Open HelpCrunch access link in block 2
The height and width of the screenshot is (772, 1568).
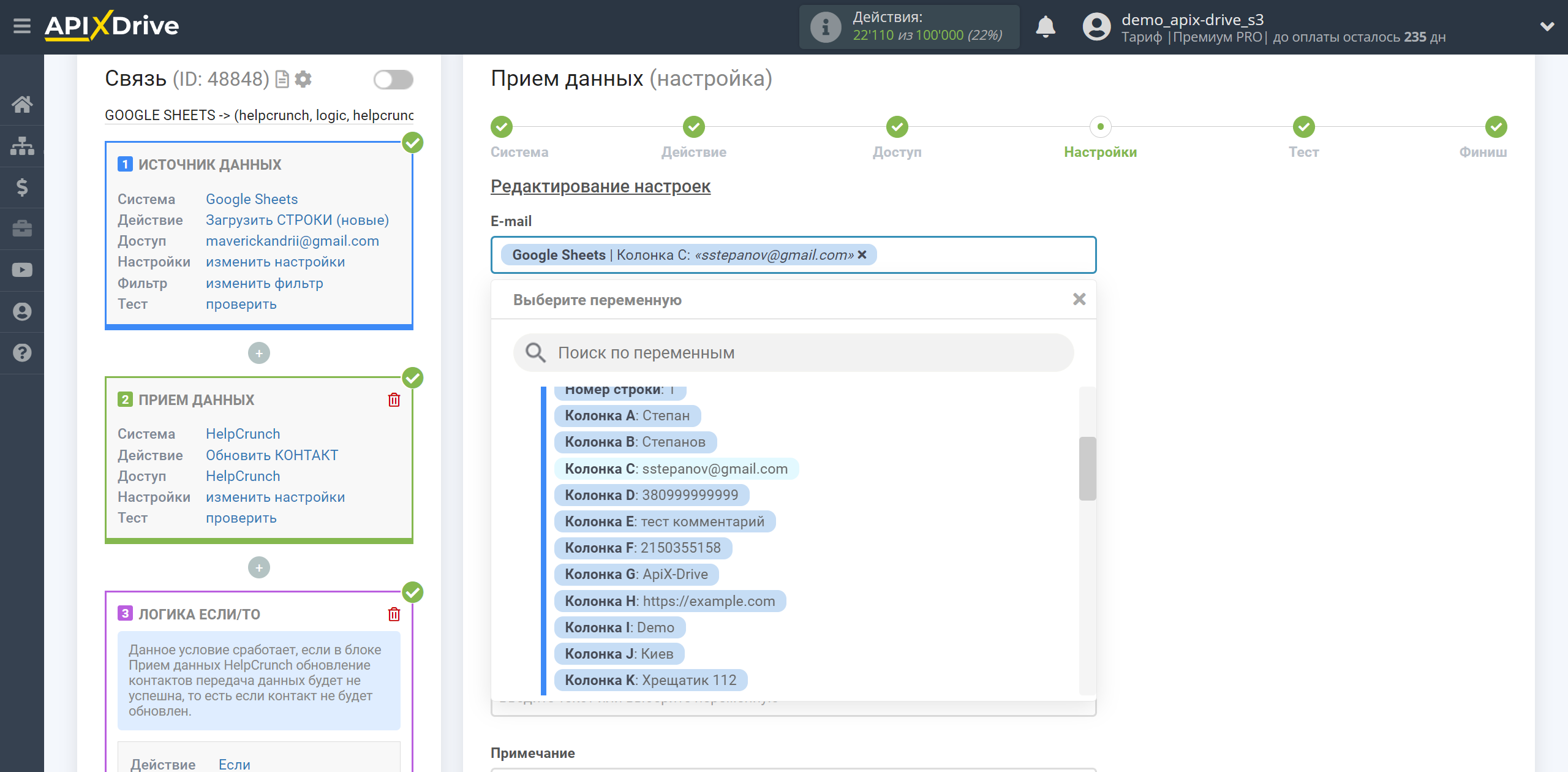click(x=243, y=476)
